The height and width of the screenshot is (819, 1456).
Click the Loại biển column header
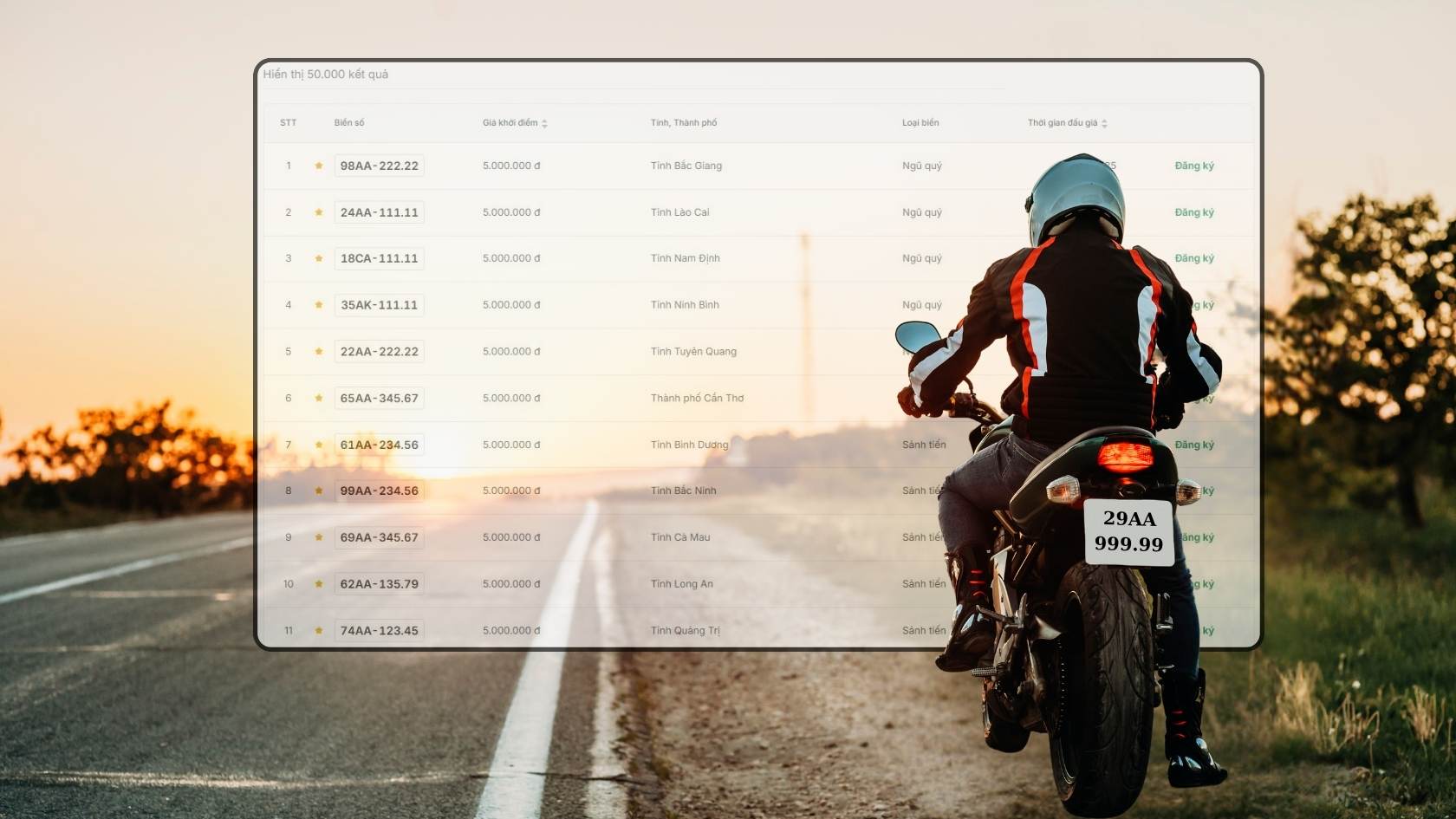point(923,122)
